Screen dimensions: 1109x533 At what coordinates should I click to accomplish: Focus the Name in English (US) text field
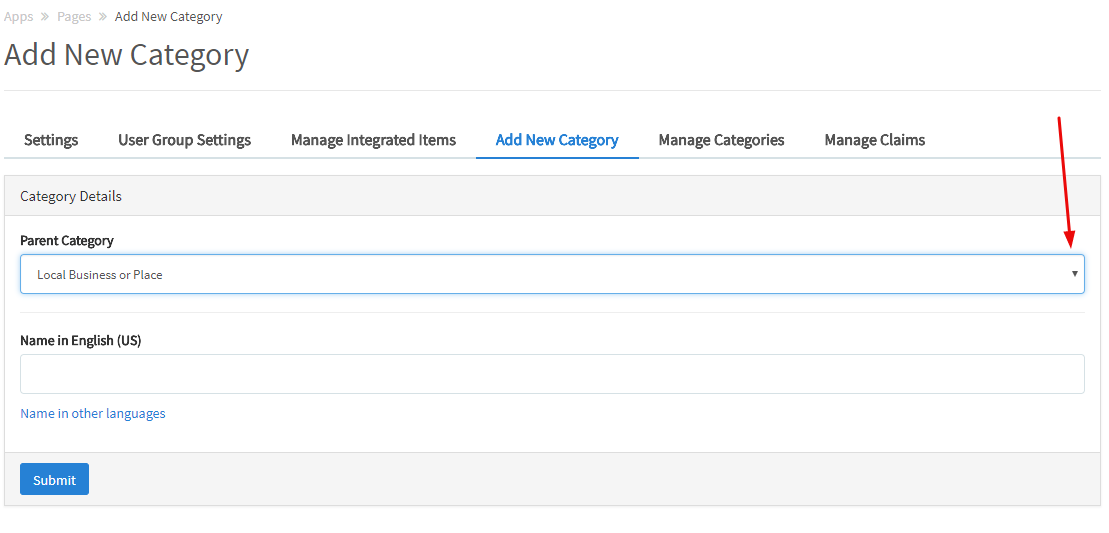pos(552,374)
